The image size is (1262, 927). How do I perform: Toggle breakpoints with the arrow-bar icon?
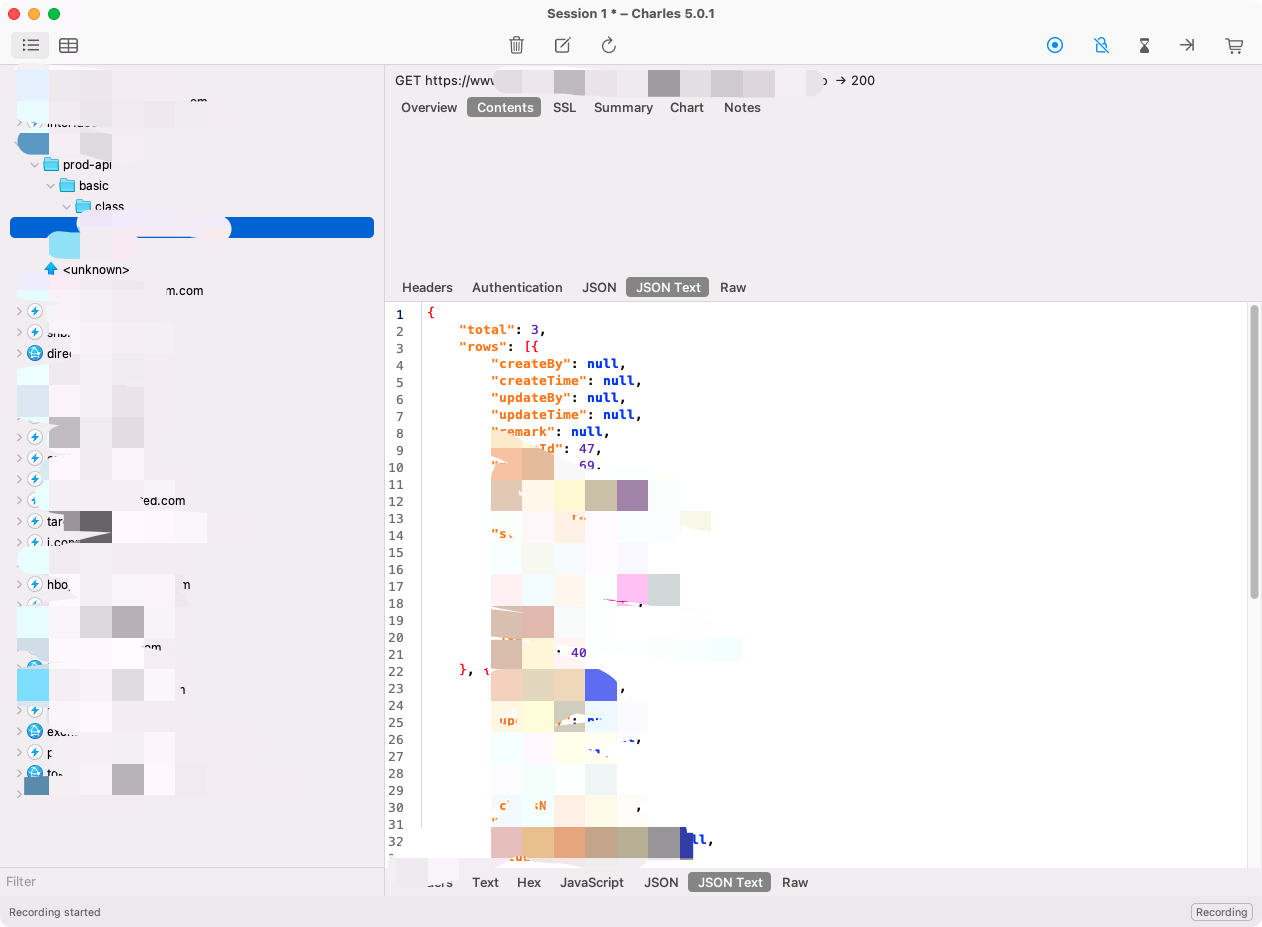1187,45
